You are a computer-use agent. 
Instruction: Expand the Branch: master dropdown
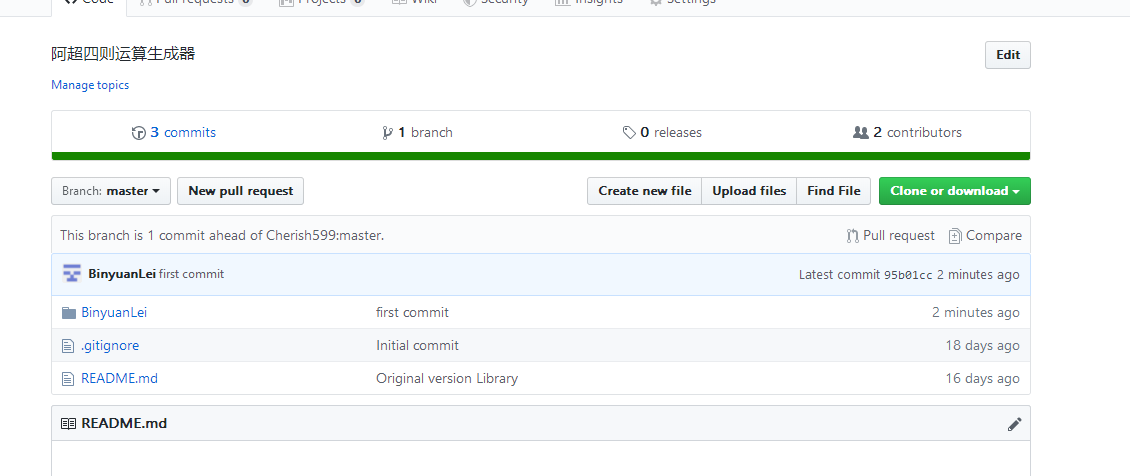click(x=111, y=191)
